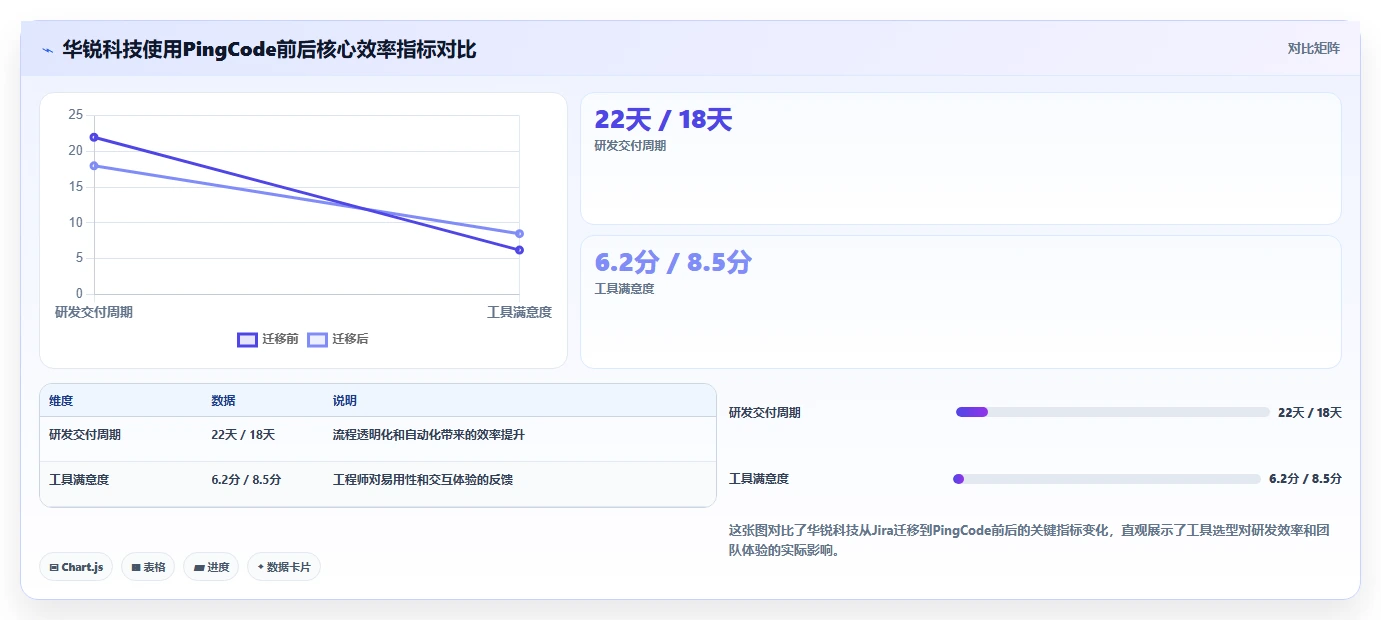The height and width of the screenshot is (620, 1381).
Task: Click the 工具满意度 progress bar
Action: coord(1107,479)
